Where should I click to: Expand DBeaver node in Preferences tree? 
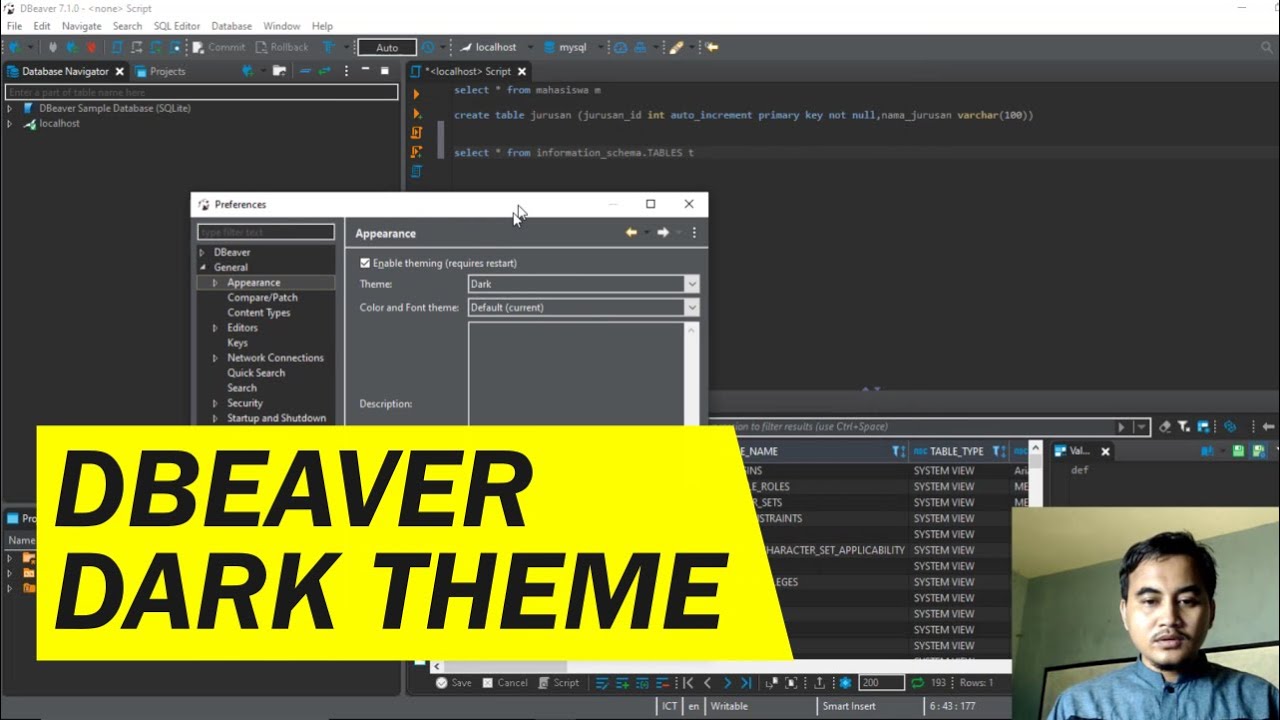coord(202,253)
